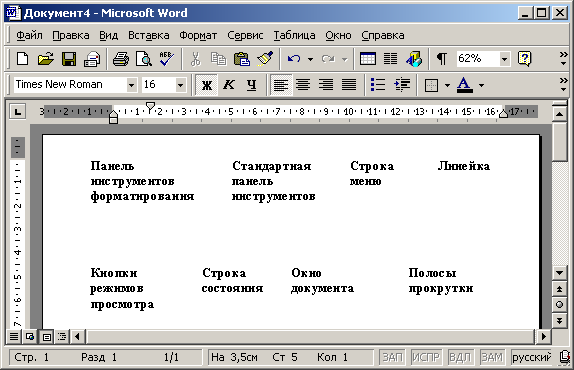Send document by e-mail icon

[x=92, y=59]
